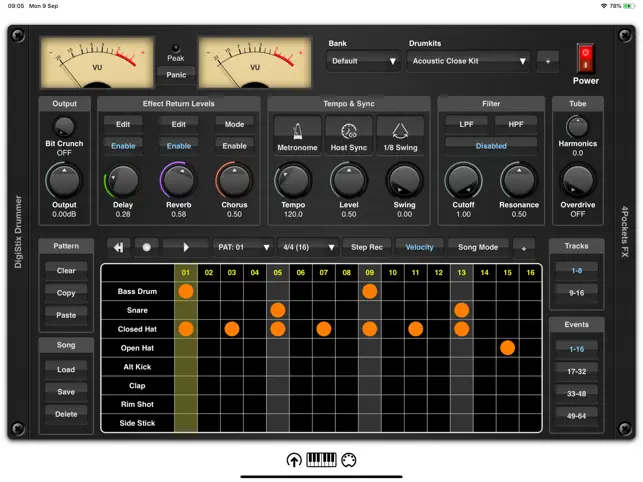
Task: Click the record button
Action: coord(146,247)
